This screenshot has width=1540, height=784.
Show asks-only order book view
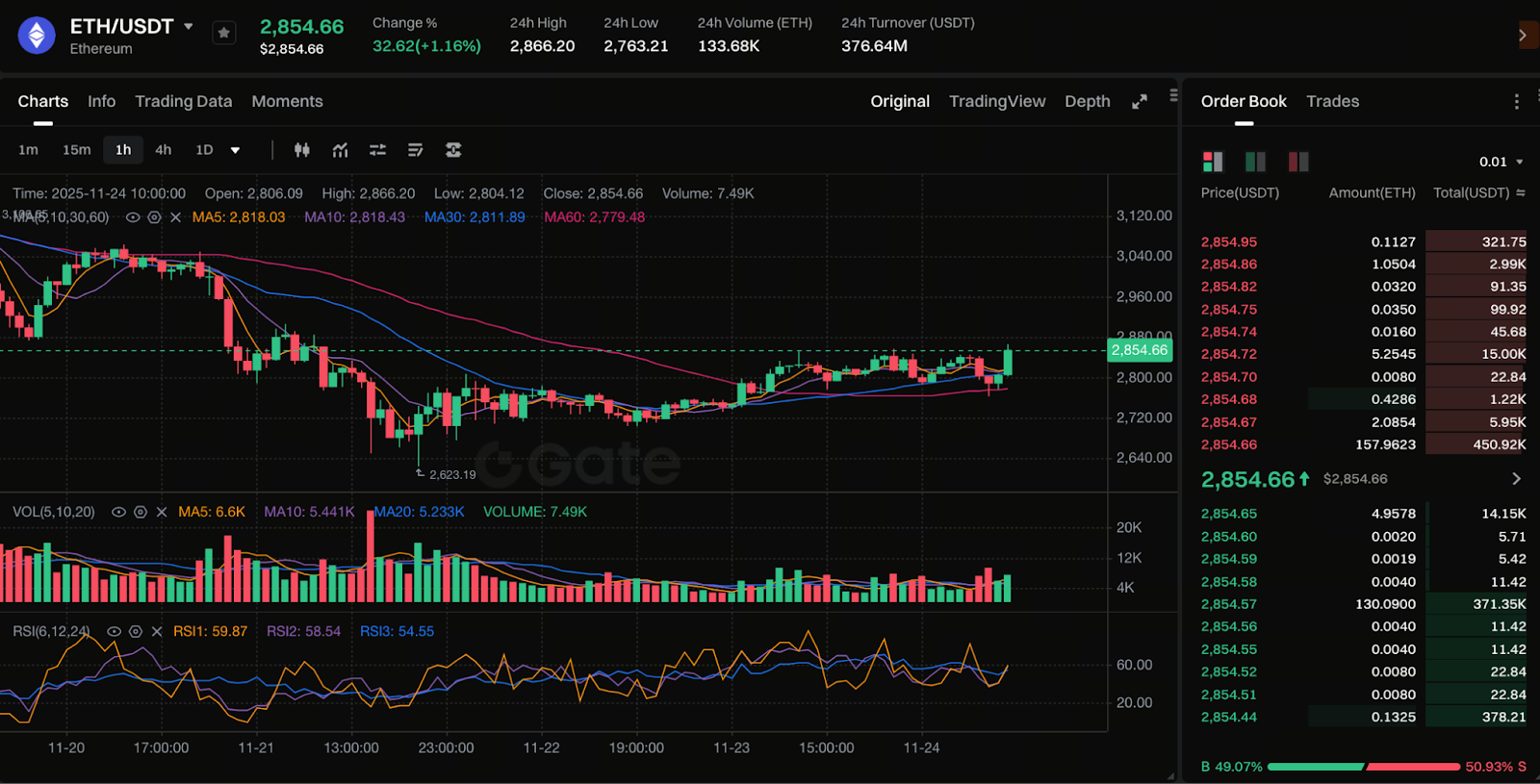pyautogui.click(x=1298, y=162)
